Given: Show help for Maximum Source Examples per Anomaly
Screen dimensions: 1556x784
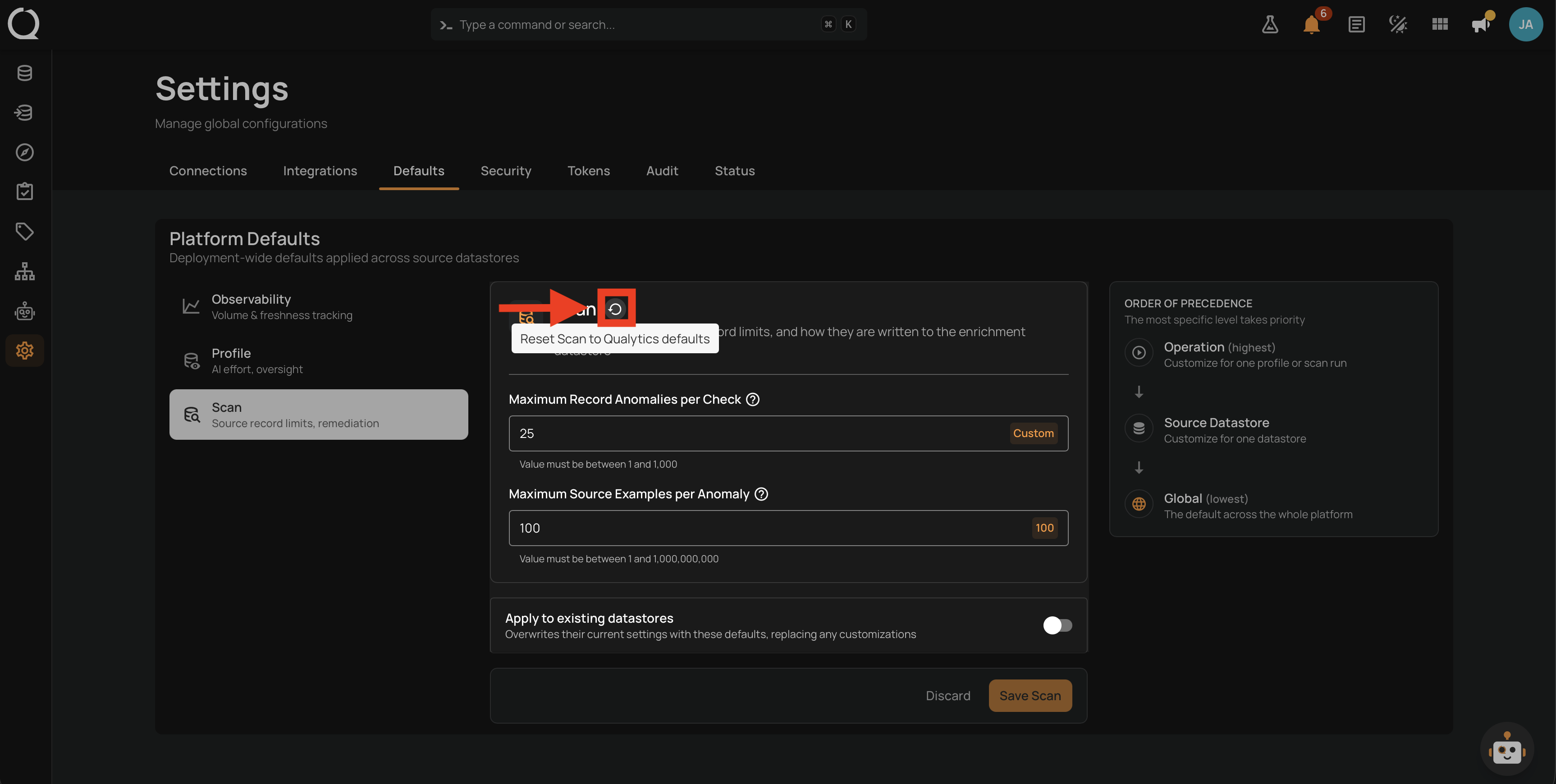Looking at the screenshot, I should (762, 494).
